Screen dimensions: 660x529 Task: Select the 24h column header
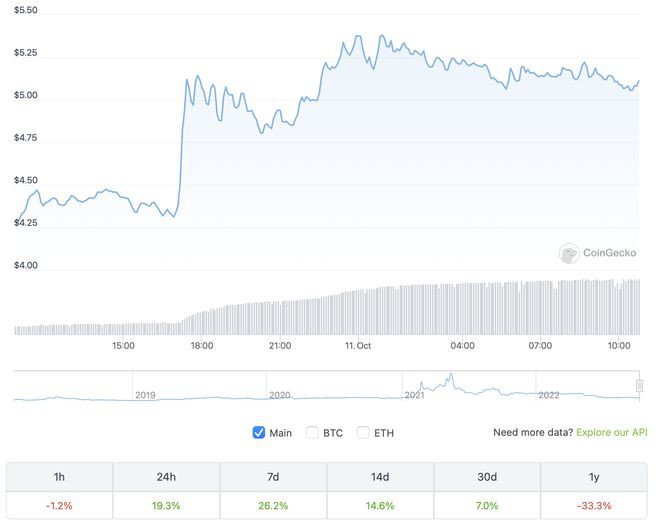[166, 477]
